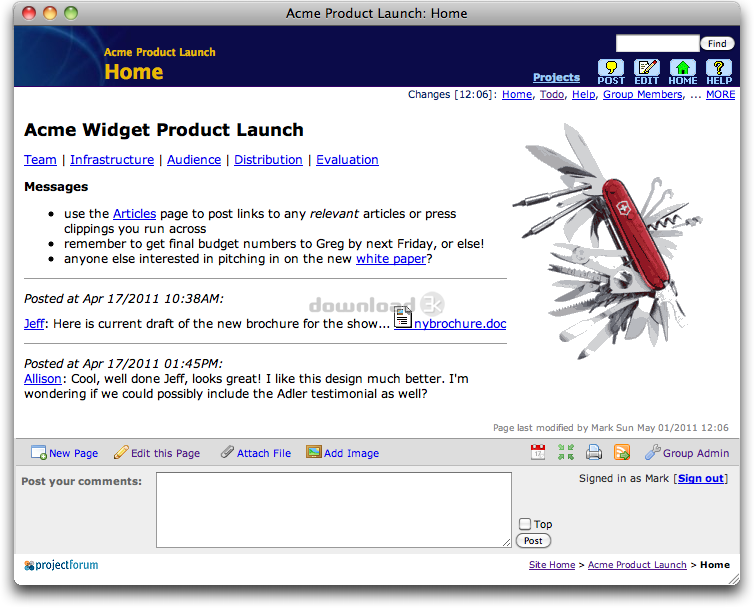Image resolution: width=754 pixels, height=608 pixels.
Task: Click the Attach File text link
Action: click(x=264, y=453)
